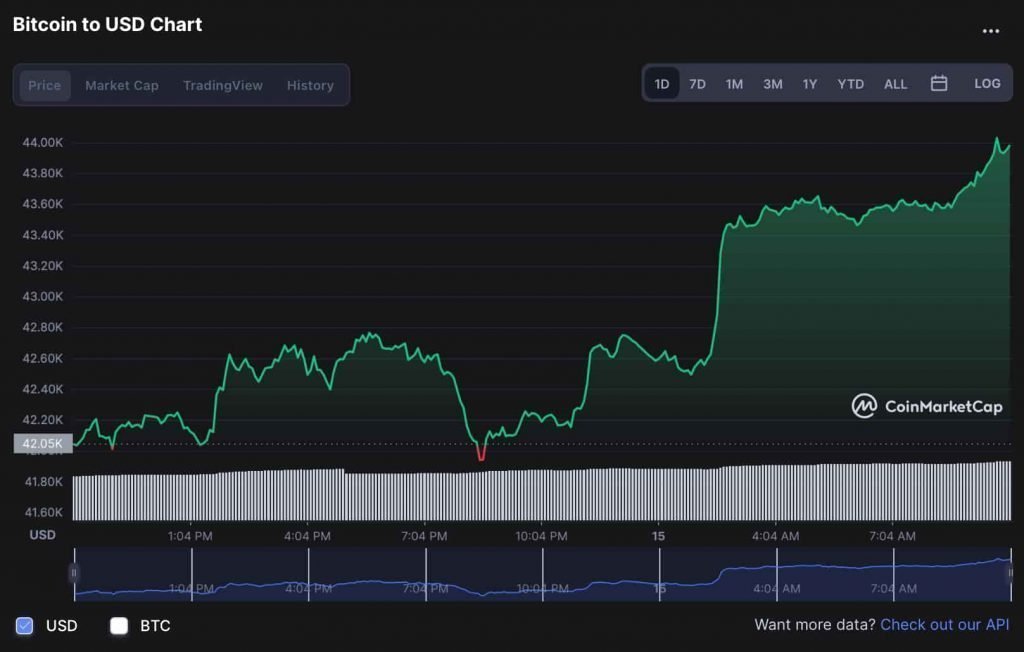Open the TradingView tab

[222, 86]
